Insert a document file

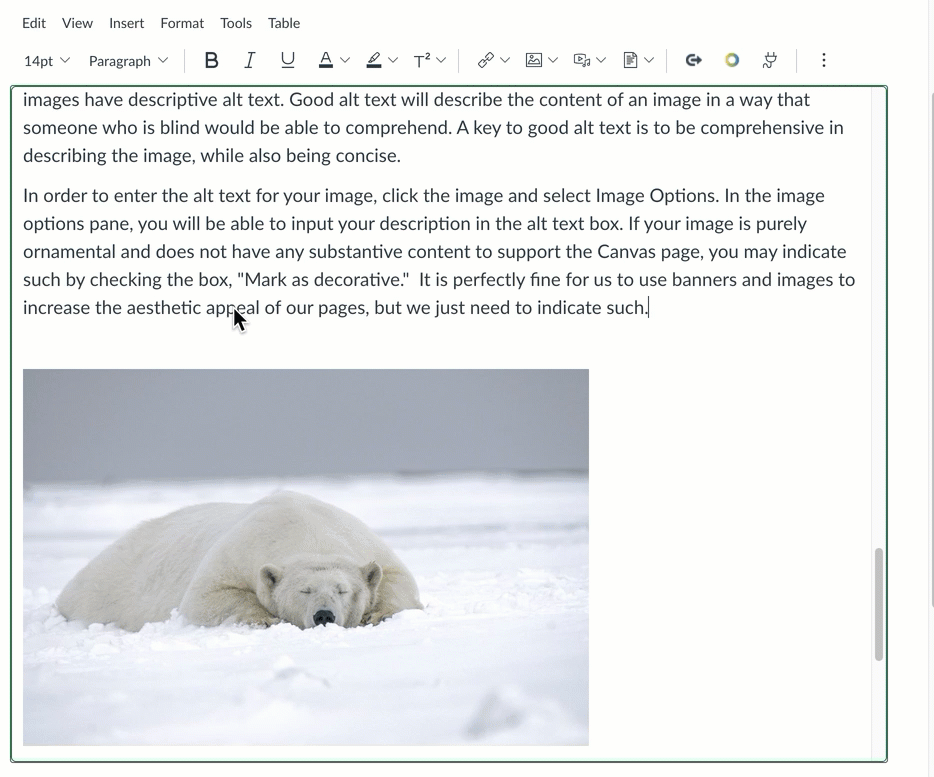[x=632, y=60]
